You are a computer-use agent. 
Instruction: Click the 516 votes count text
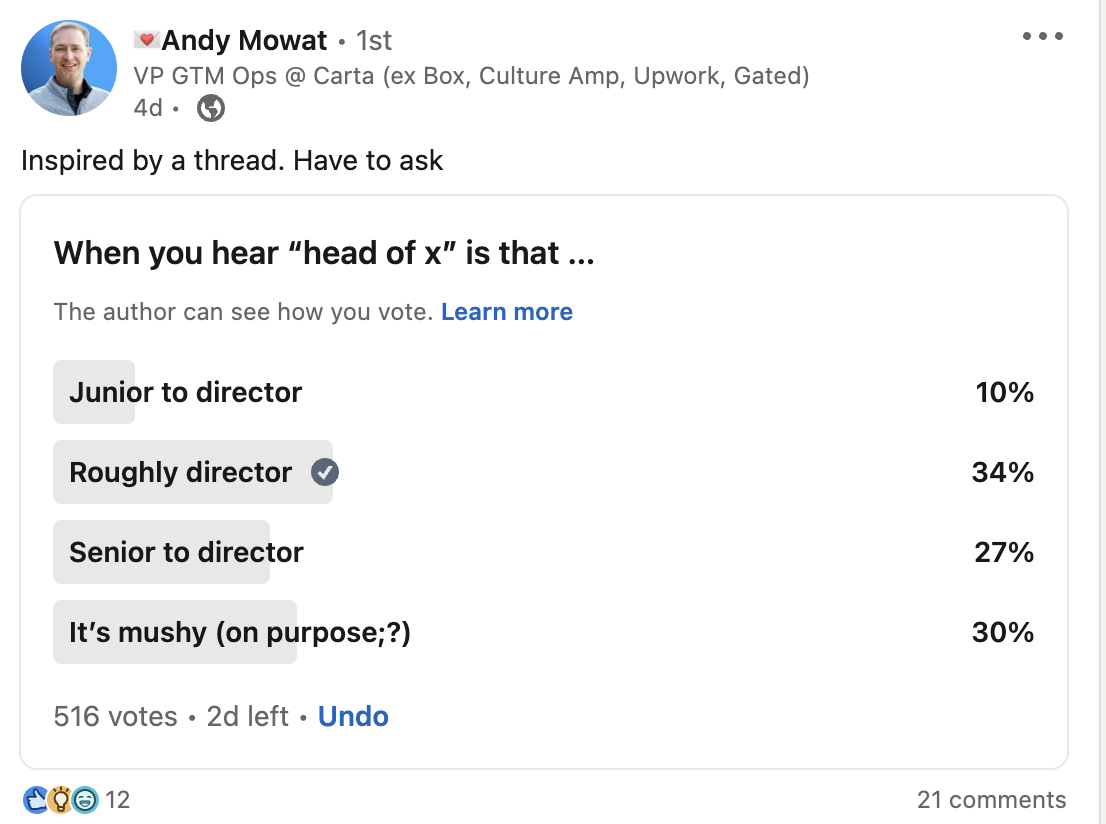click(x=115, y=716)
